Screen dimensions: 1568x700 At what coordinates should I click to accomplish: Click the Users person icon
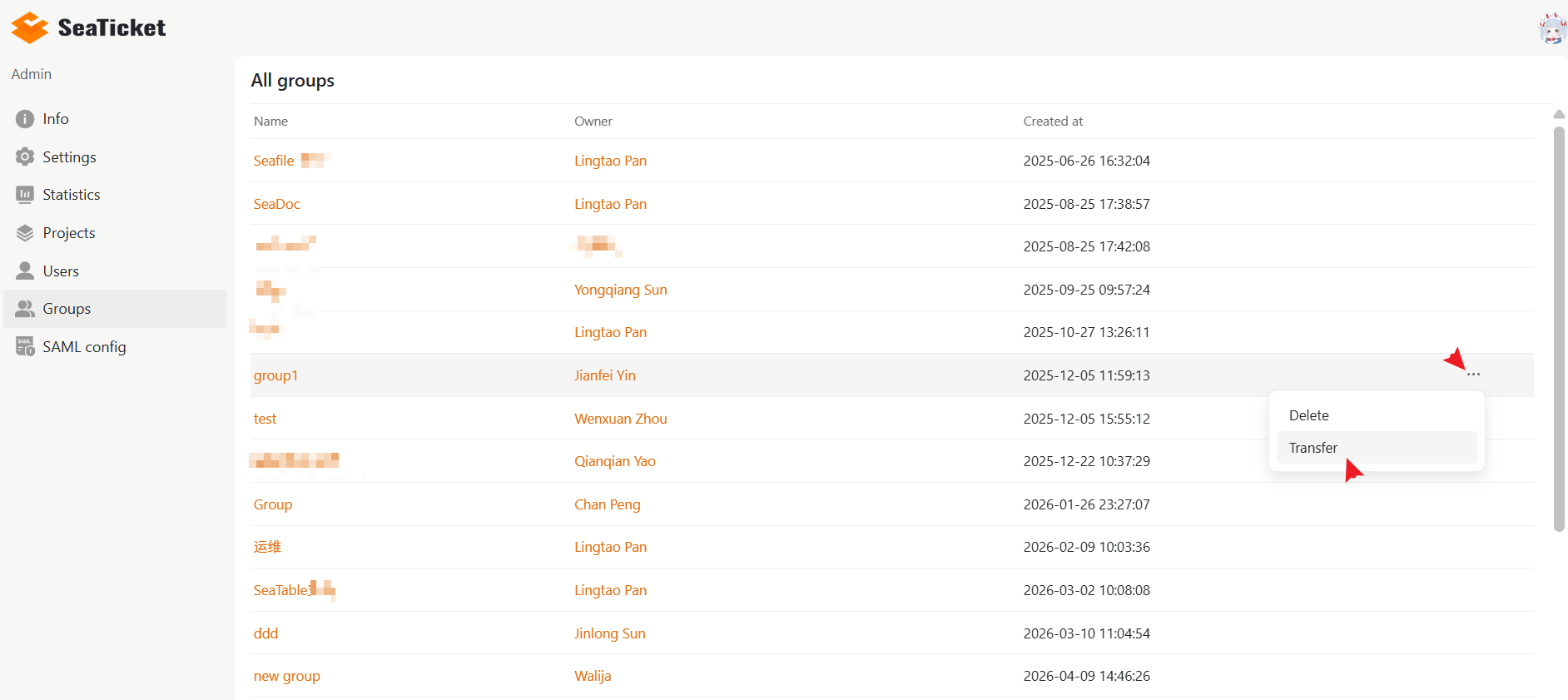click(25, 271)
